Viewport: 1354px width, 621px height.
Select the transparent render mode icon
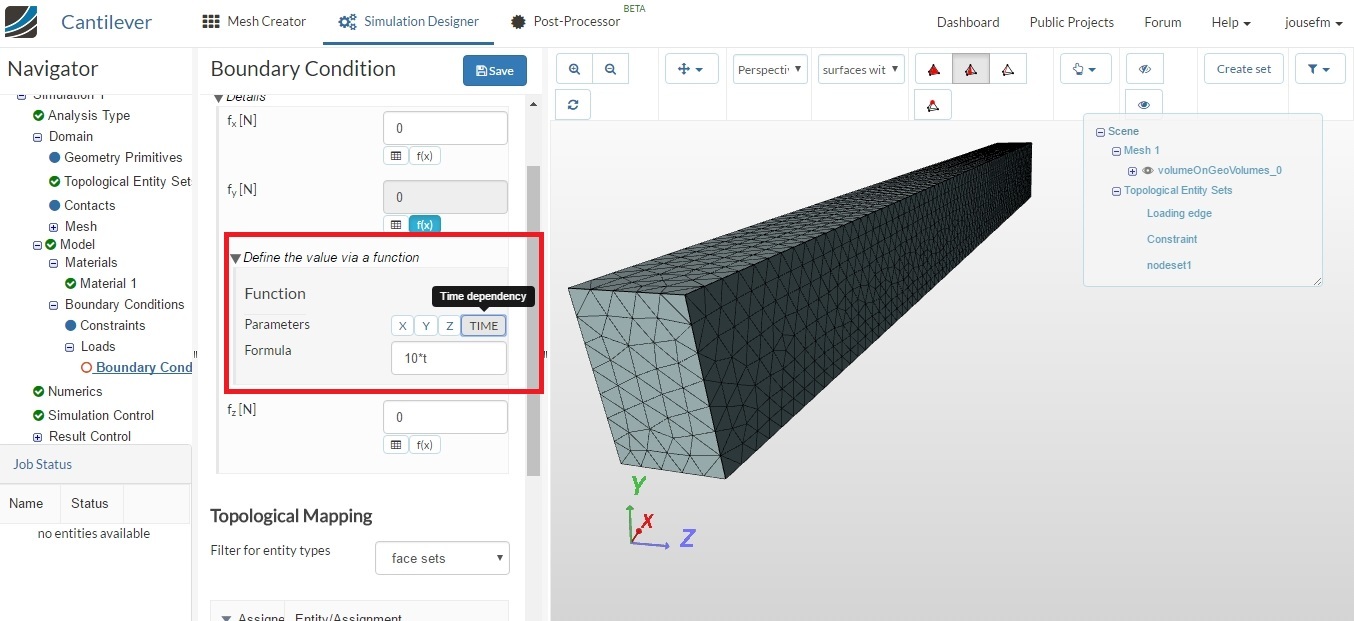[x=933, y=104]
